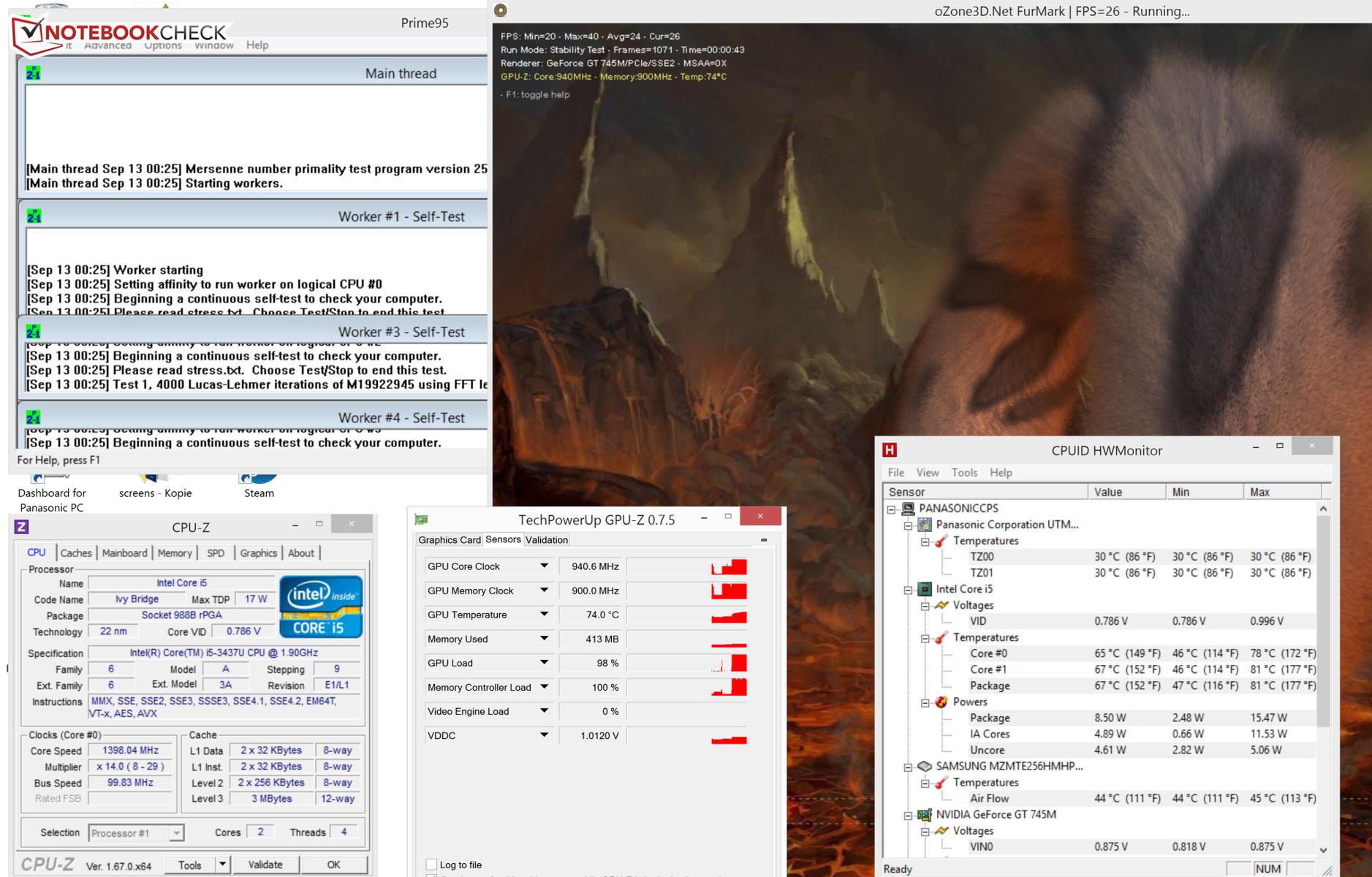Open the HWMonitor Tools menu
Viewport: 1372px width, 877px height.
click(x=964, y=472)
